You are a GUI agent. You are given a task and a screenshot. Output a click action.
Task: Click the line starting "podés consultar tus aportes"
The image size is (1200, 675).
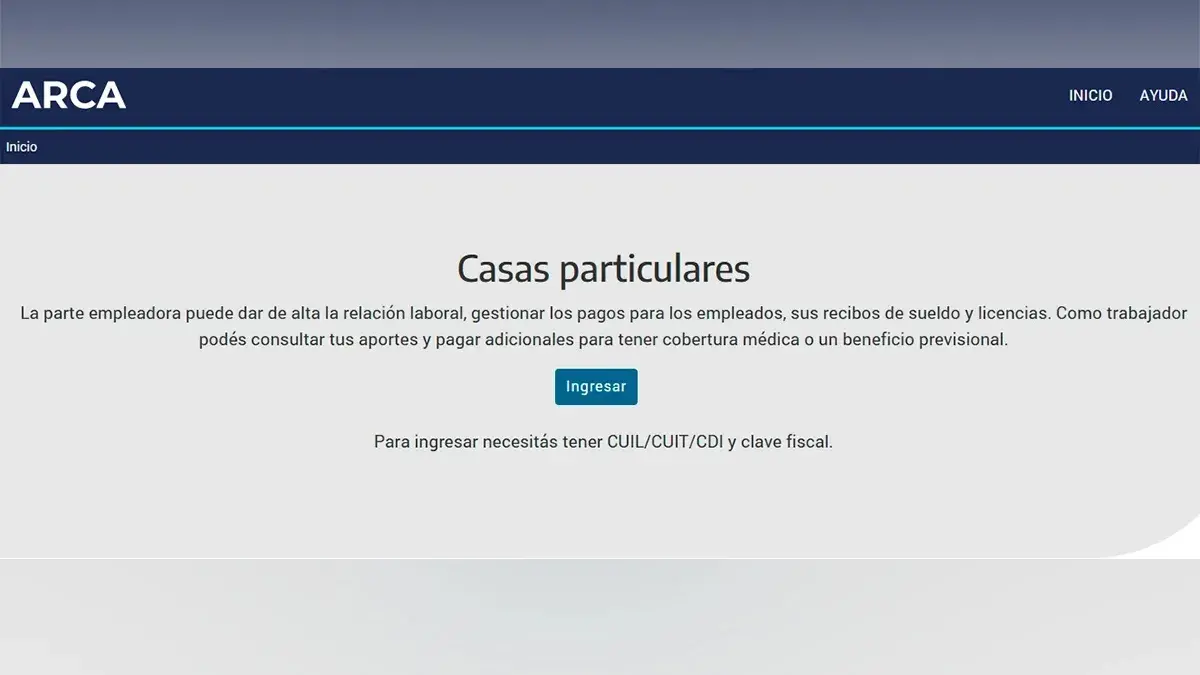click(603, 340)
